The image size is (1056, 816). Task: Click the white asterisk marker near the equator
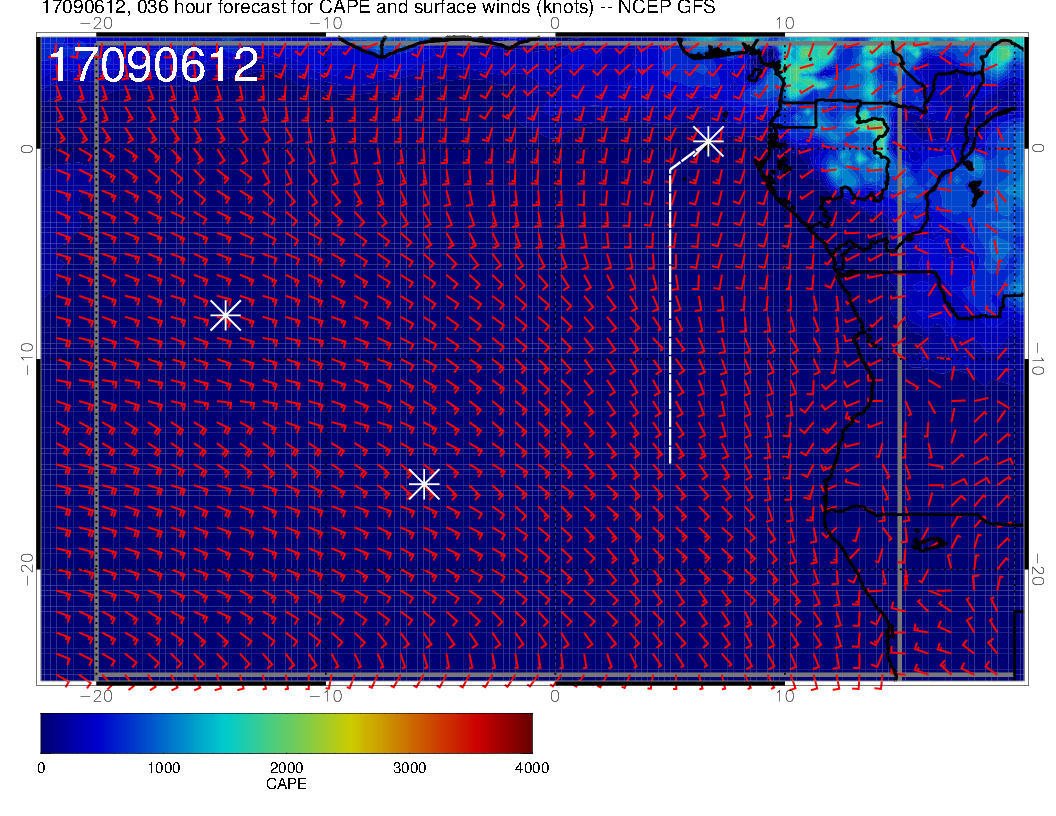(x=708, y=141)
